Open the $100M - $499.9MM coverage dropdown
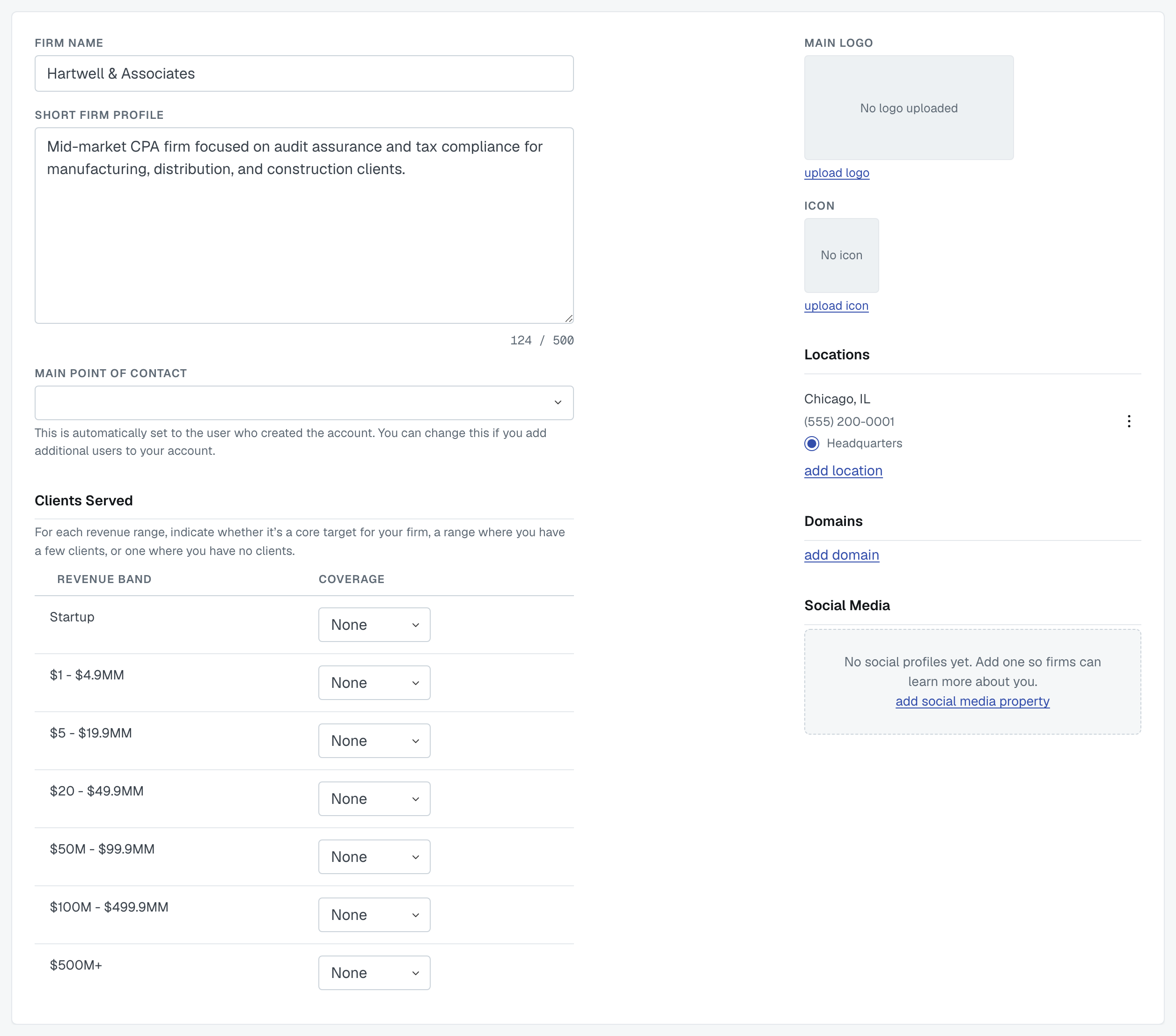This screenshot has height=1036, width=1176. [x=374, y=915]
